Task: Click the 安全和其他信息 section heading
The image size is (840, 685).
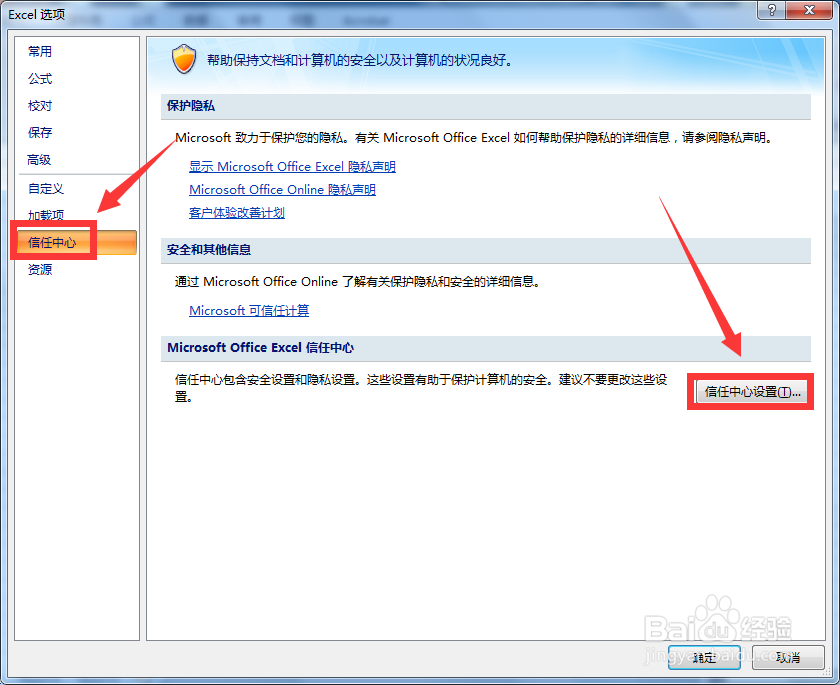Action: pyautogui.click(x=209, y=250)
